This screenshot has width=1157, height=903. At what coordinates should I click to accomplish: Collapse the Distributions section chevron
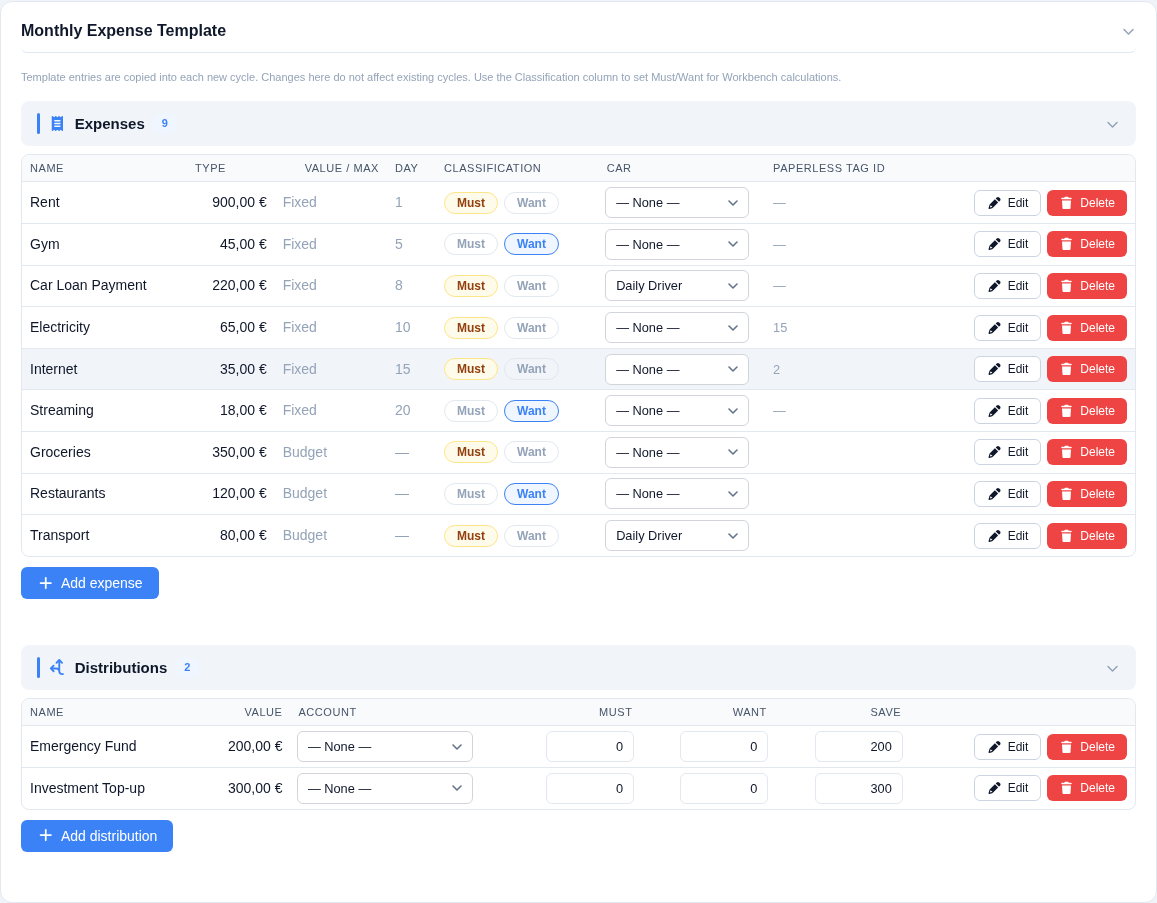pos(1113,668)
